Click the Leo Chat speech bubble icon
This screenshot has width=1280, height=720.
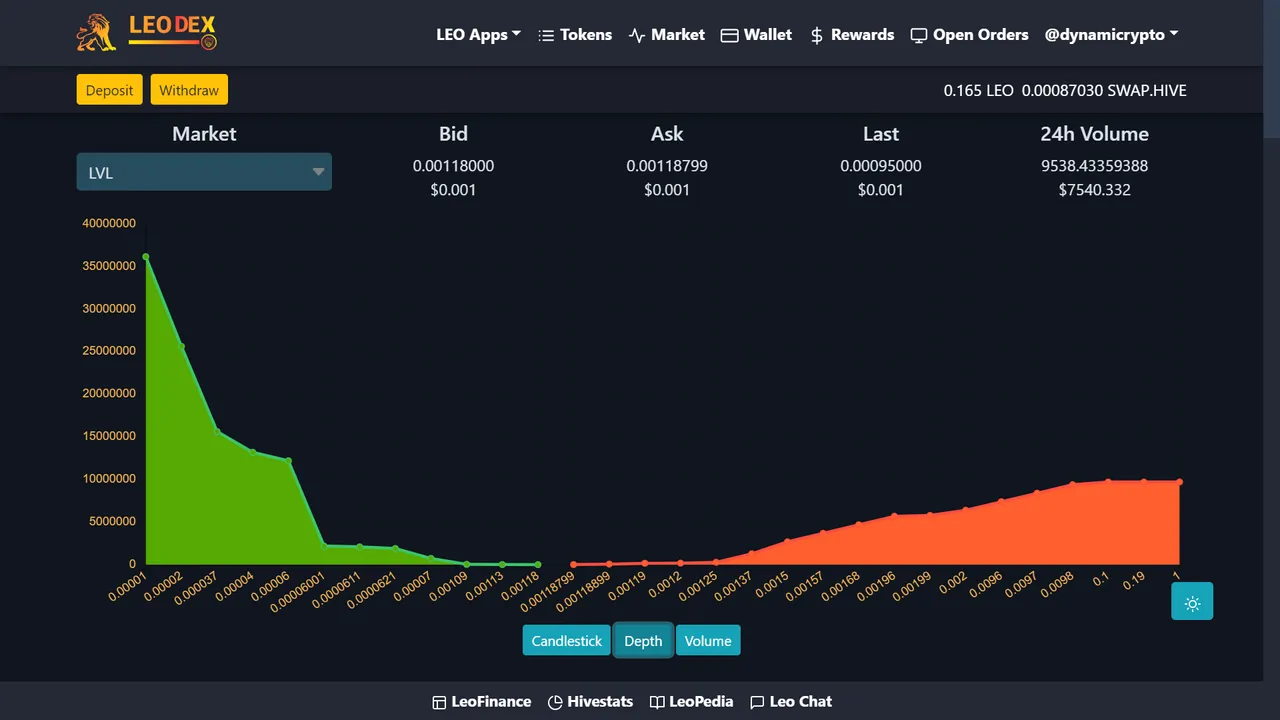coord(757,703)
